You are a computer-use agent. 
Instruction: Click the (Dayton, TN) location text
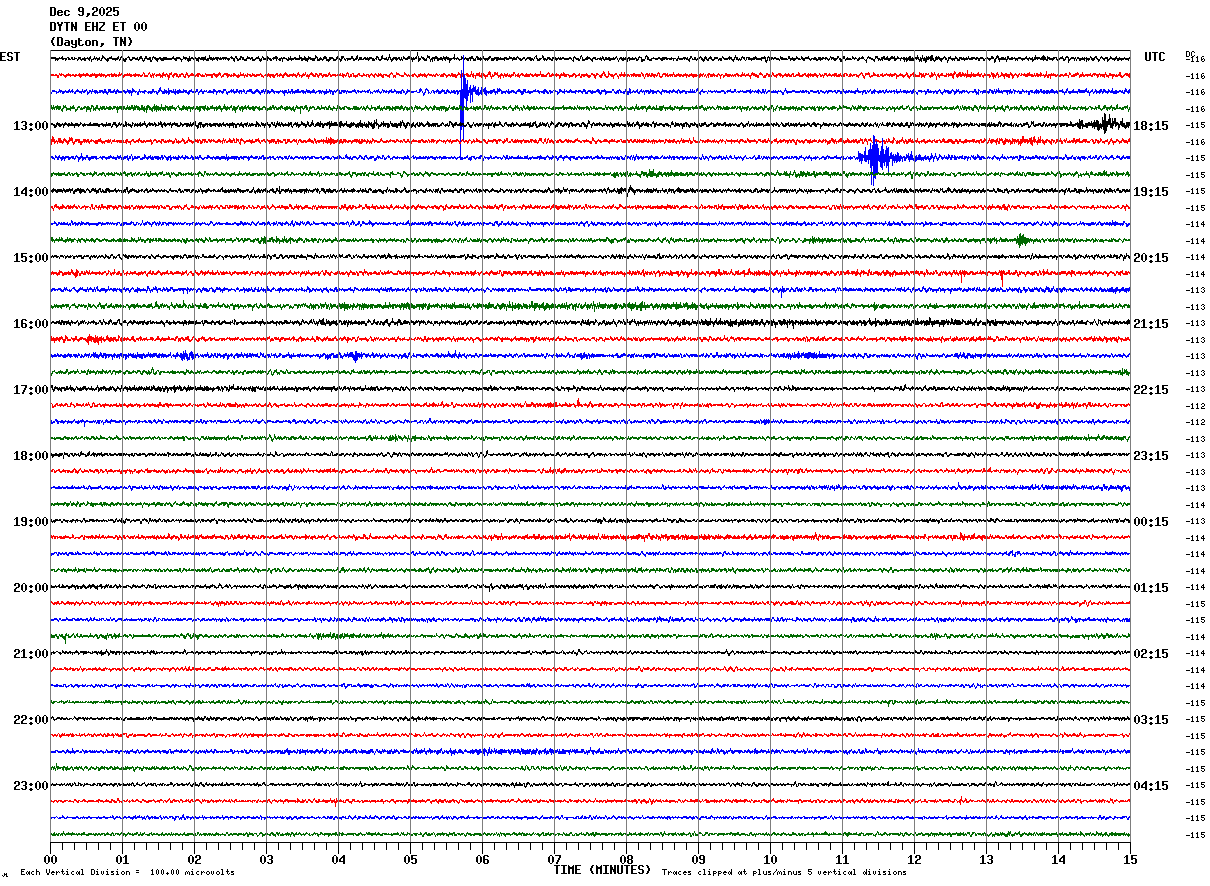[x=91, y=42]
